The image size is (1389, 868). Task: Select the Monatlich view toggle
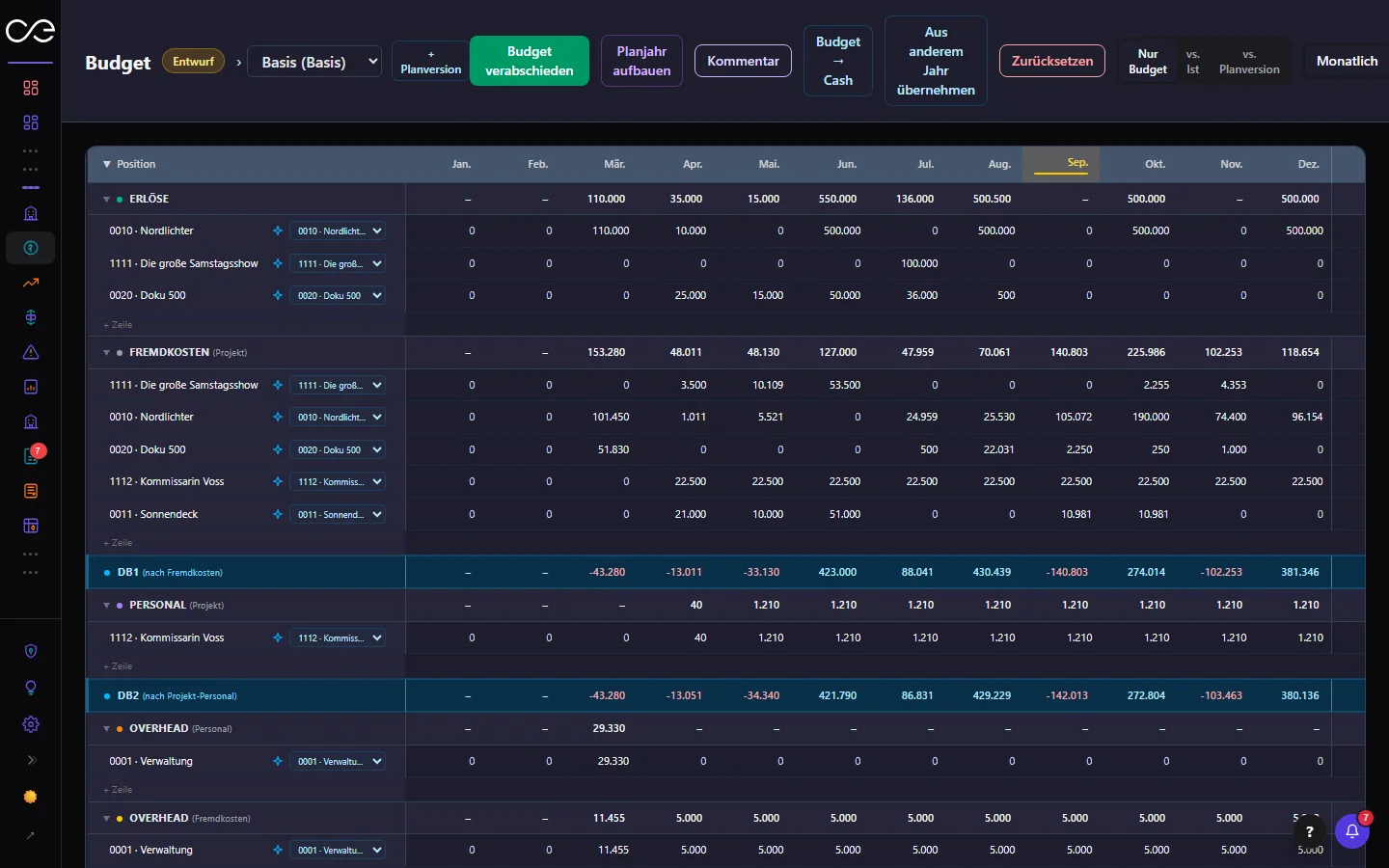[x=1347, y=61]
